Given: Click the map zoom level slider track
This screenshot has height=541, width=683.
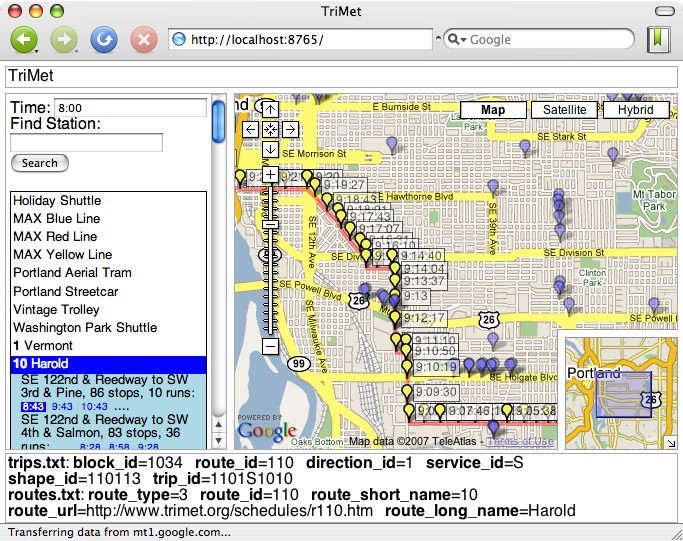Looking at the screenshot, I should pos(269,280).
